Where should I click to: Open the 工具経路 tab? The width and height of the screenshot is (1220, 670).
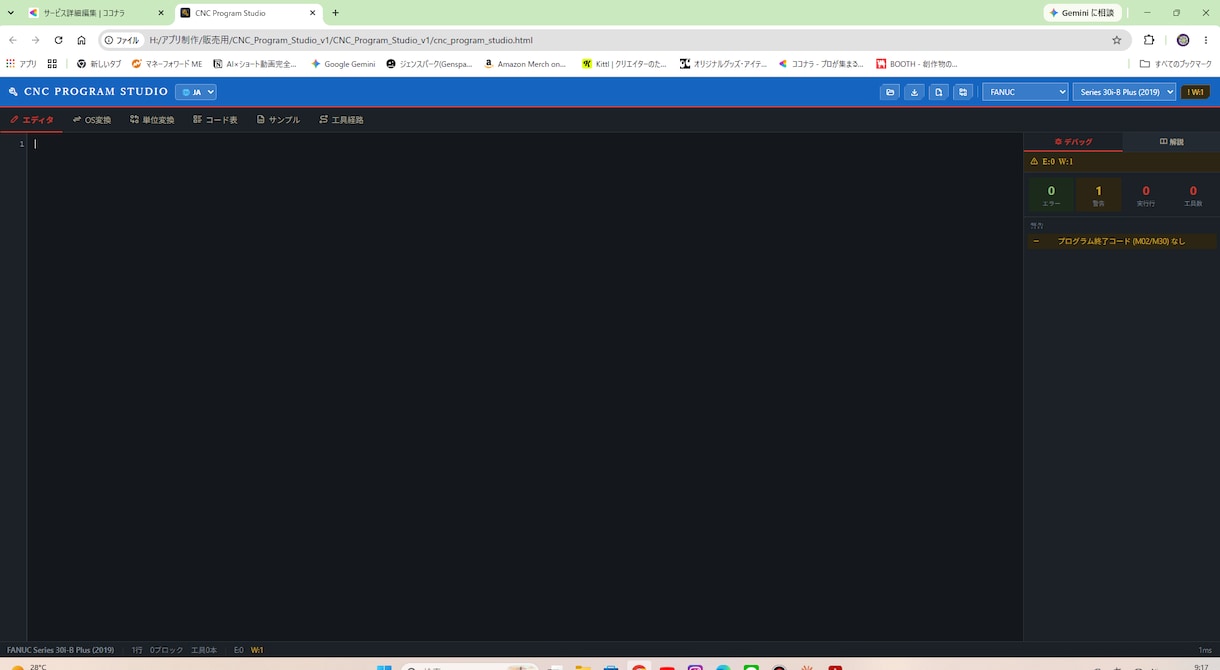click(341, 120)
